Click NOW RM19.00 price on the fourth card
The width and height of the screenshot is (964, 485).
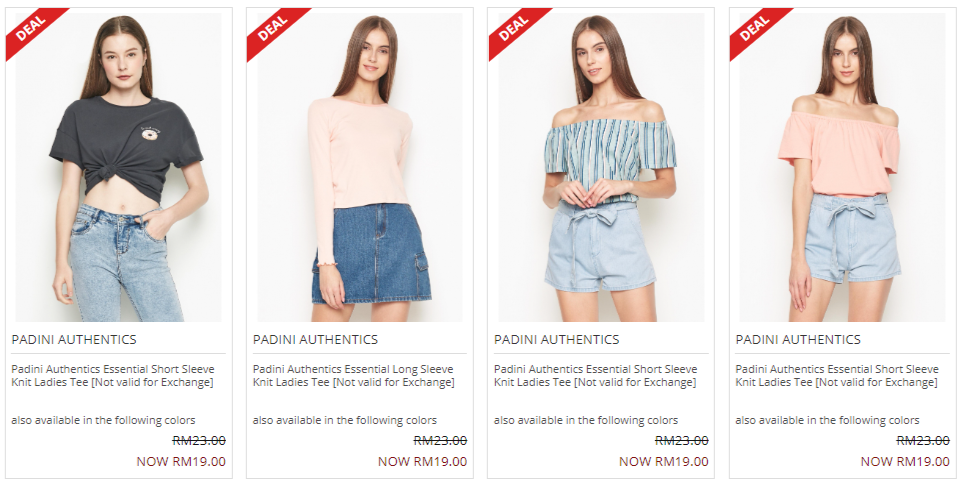tap(905, 462)
